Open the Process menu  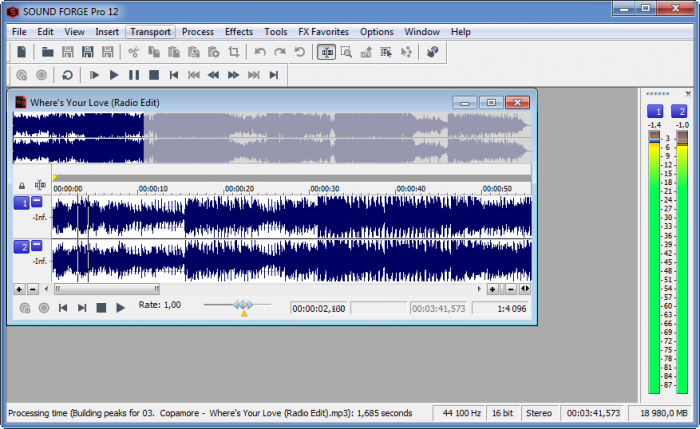(x=198, y=31)
